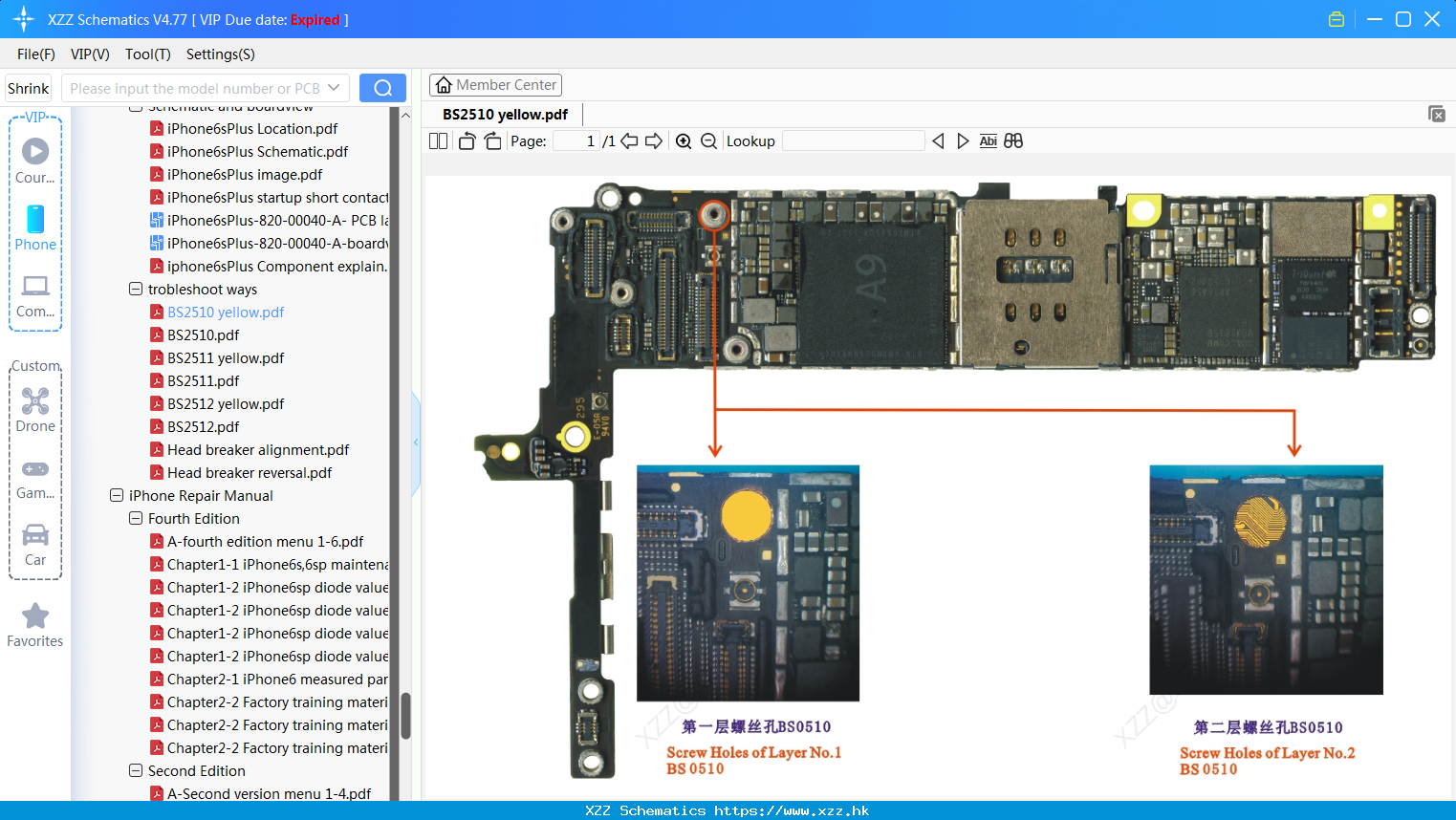Close the BS2510 yellow.pdf tab panel icon
This screenshot has height=820, width=1456.
point(1437,114)
